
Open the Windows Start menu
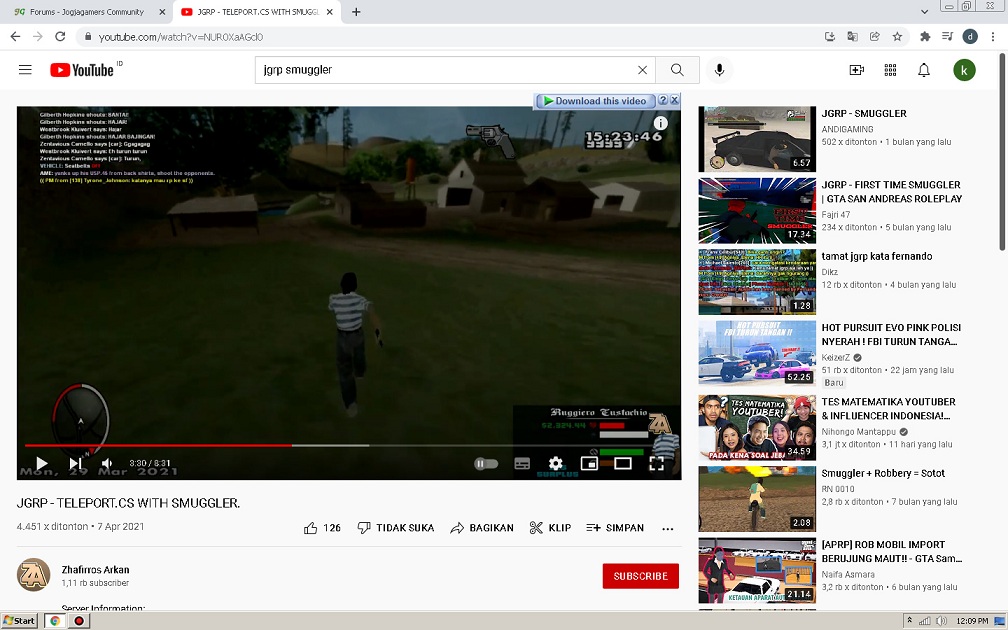[20, 620]
